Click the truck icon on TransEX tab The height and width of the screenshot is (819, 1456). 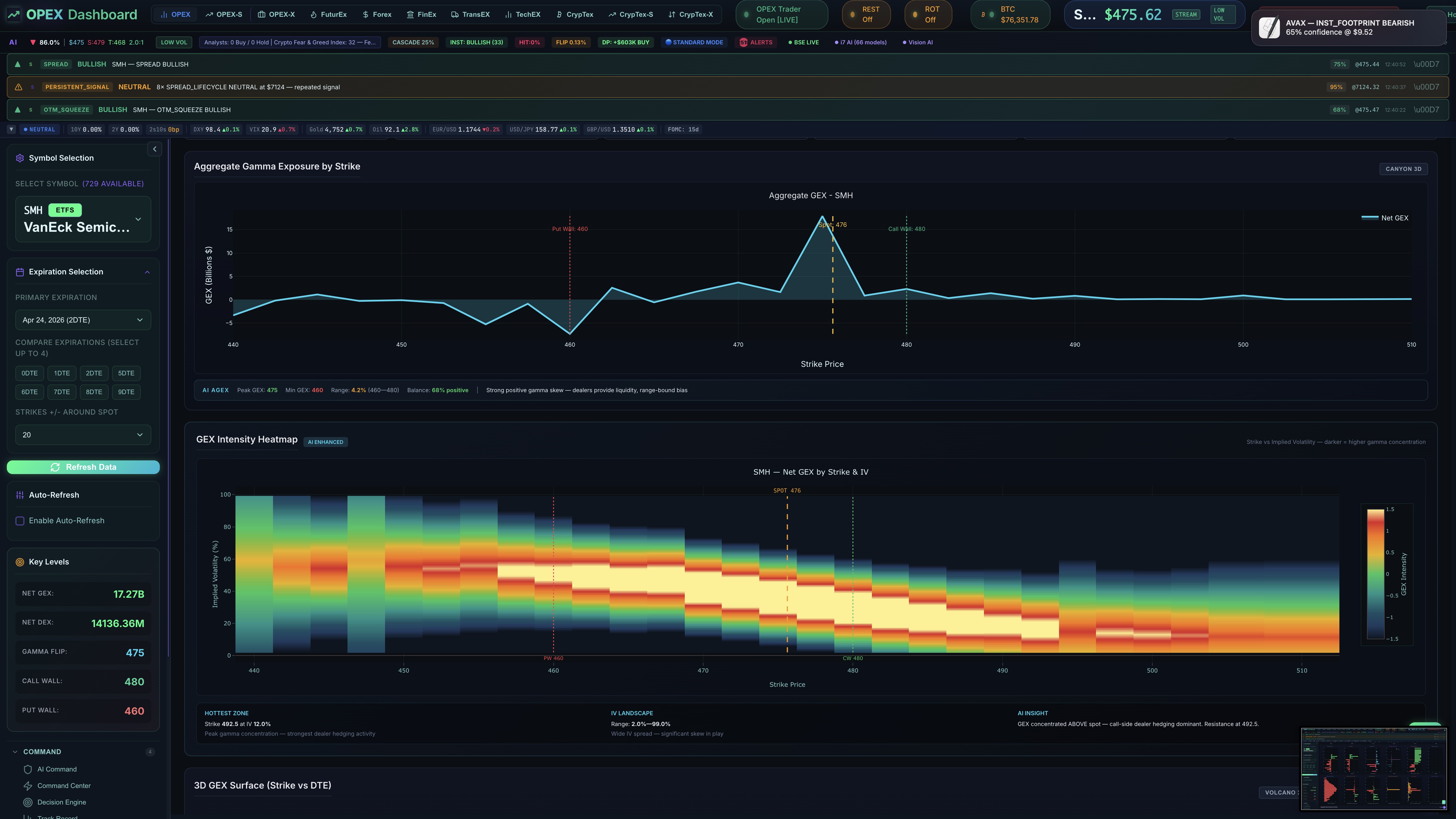[x=454, y=15]
